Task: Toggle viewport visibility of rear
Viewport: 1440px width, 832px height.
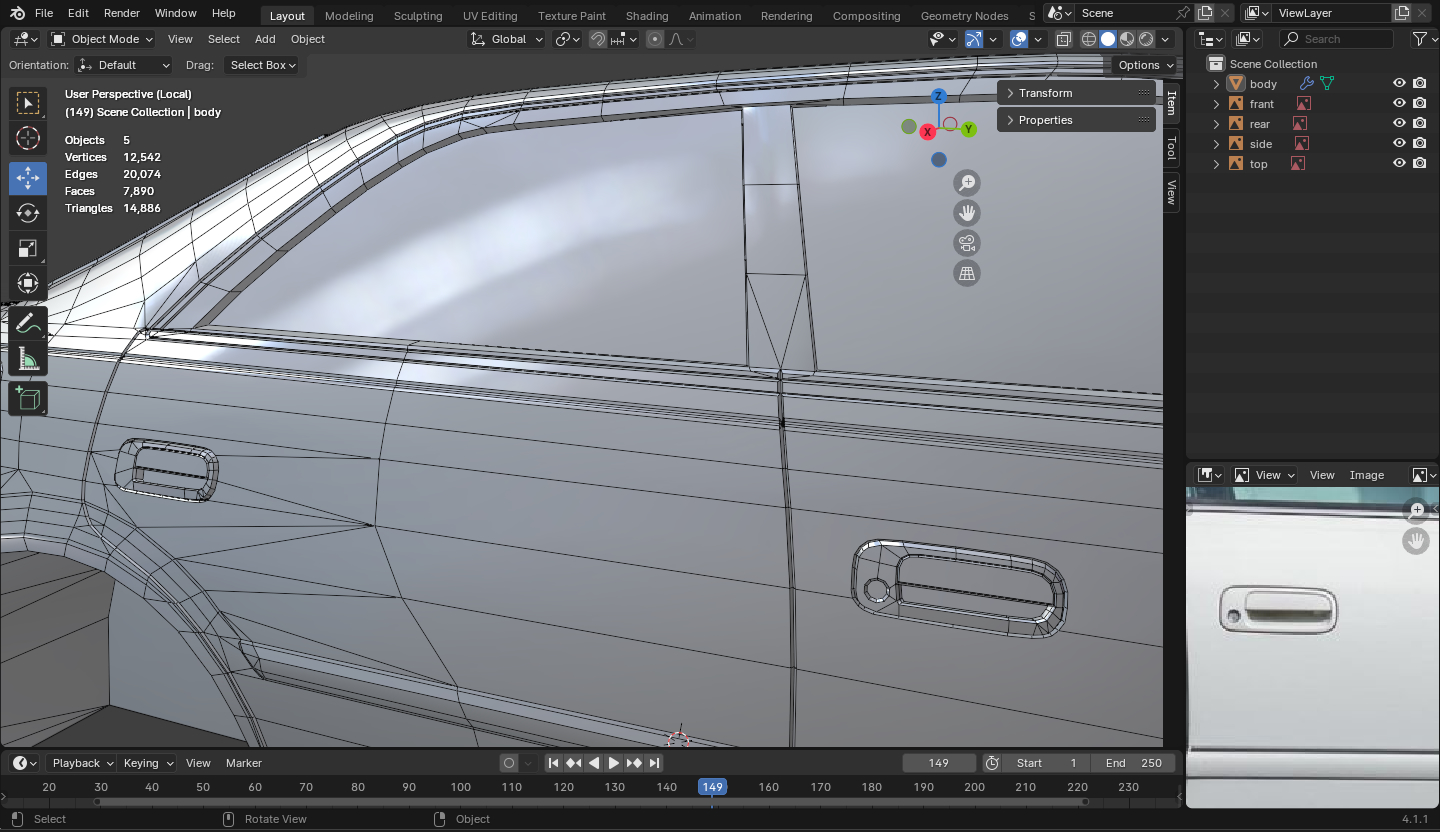Action: [x=1400, y=124]
